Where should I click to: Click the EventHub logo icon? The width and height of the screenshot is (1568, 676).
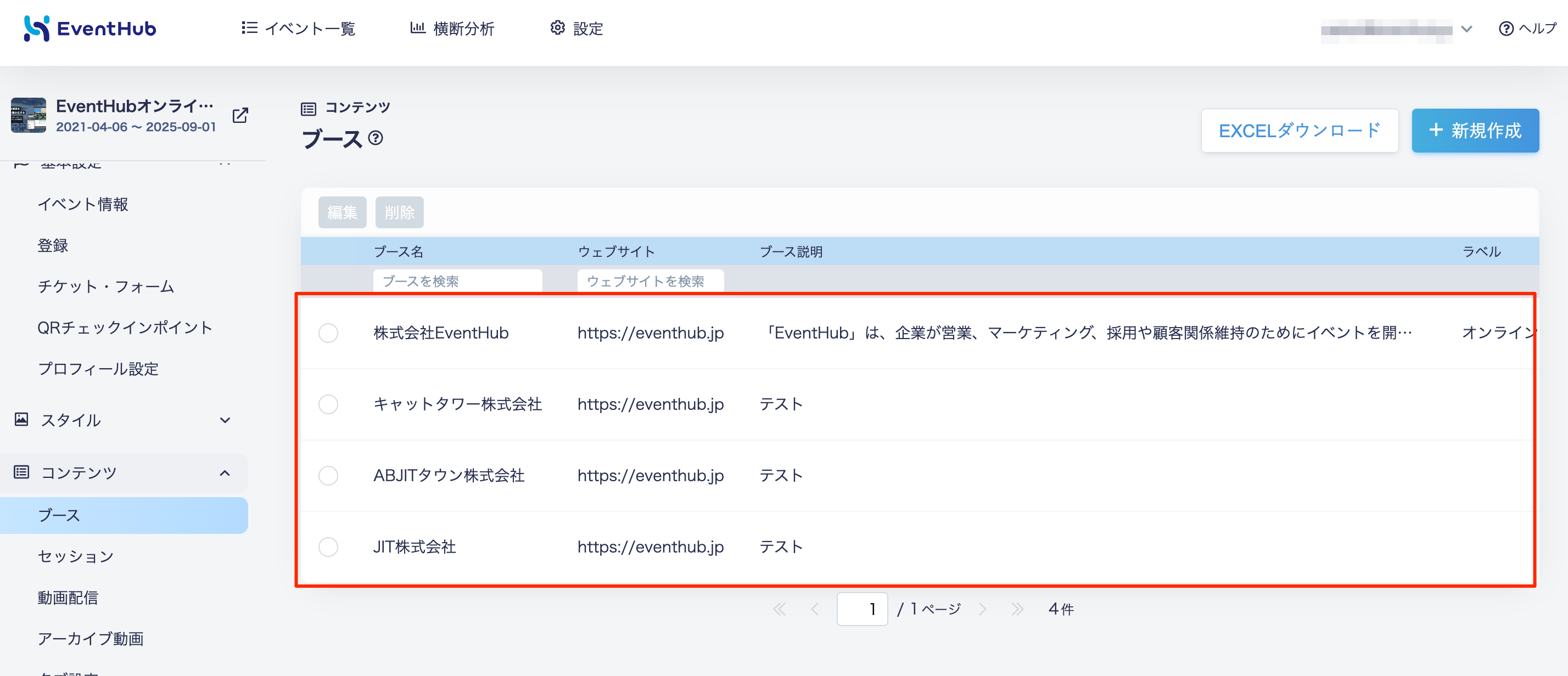click(36, 28)
